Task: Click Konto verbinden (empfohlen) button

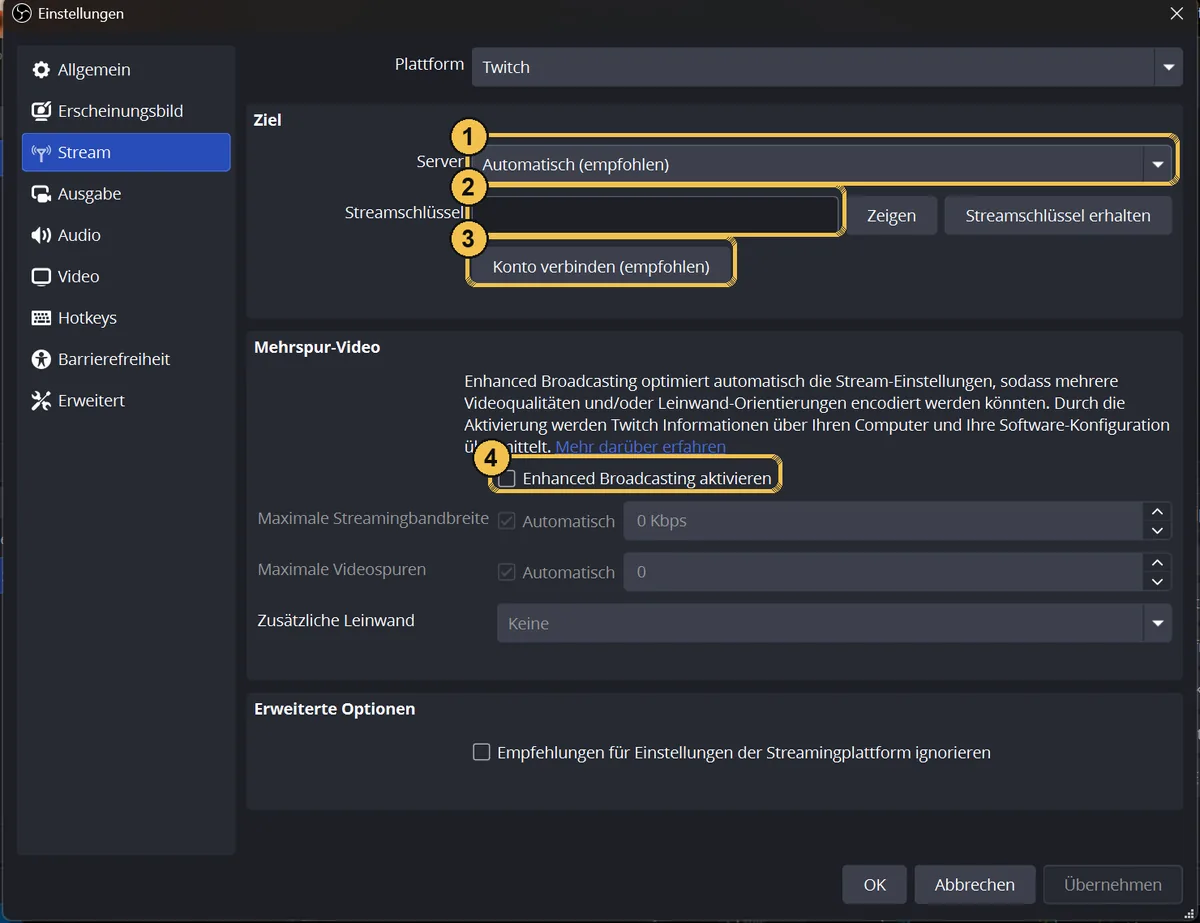Action: [601, 267]
